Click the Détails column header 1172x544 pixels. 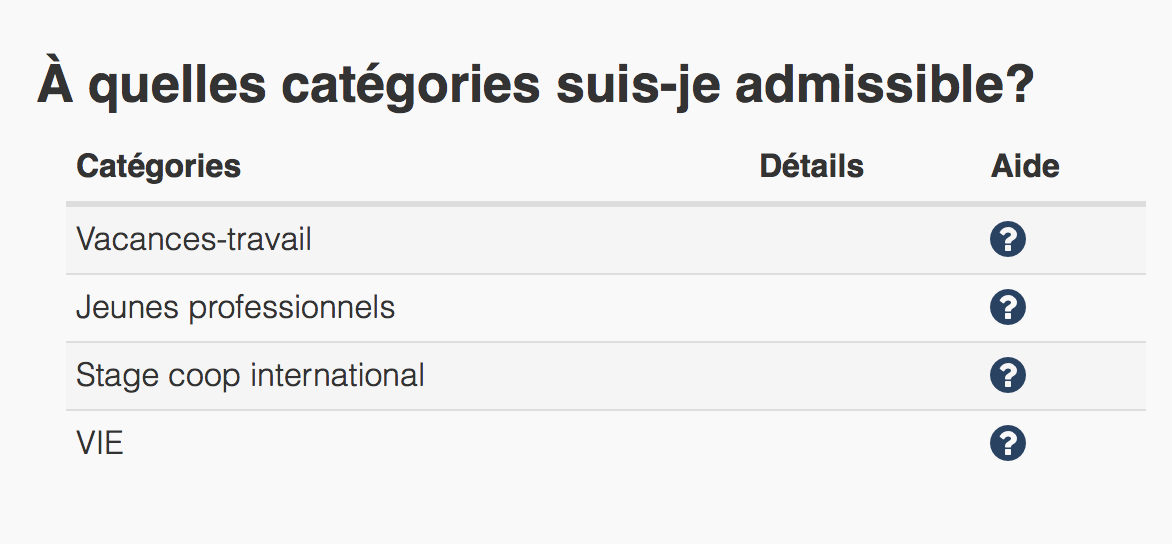pos(811,166)
